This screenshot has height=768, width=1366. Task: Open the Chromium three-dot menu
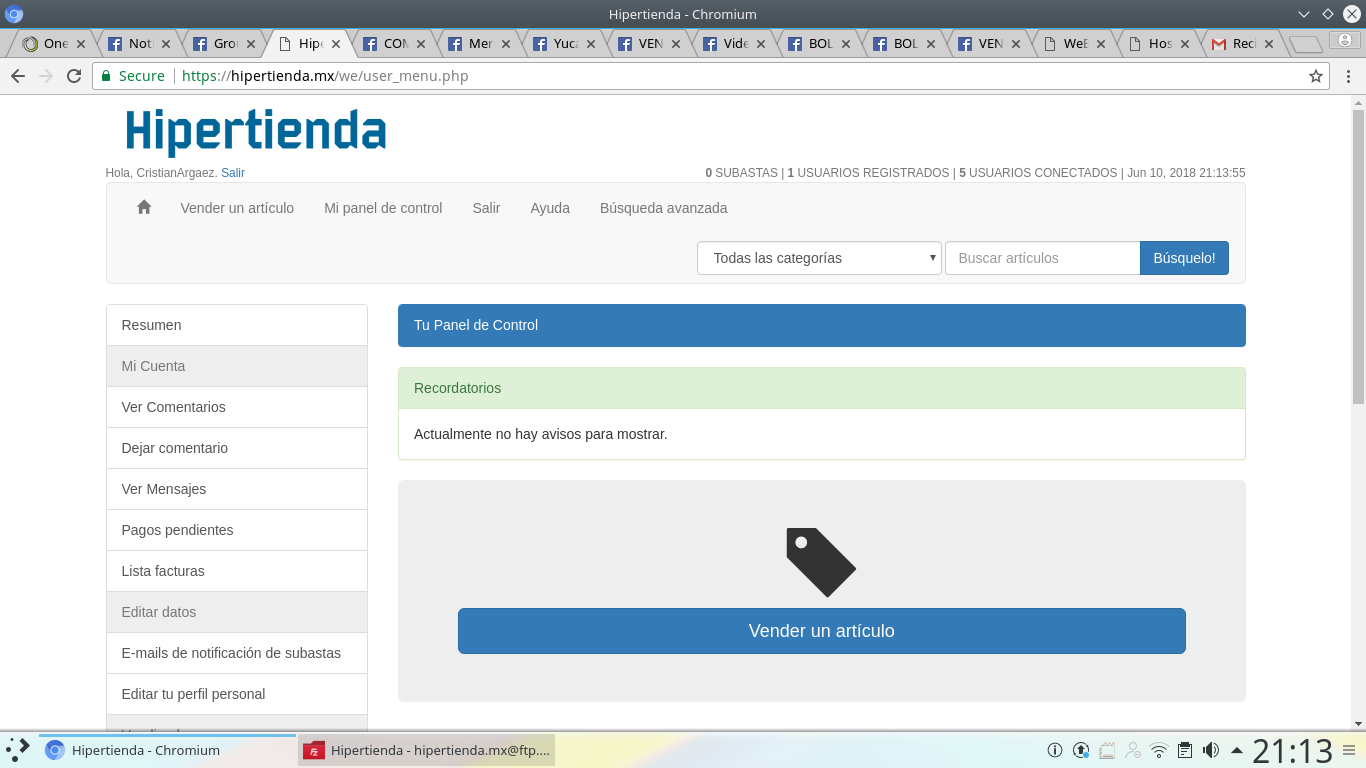click(x=1348, y=76)
